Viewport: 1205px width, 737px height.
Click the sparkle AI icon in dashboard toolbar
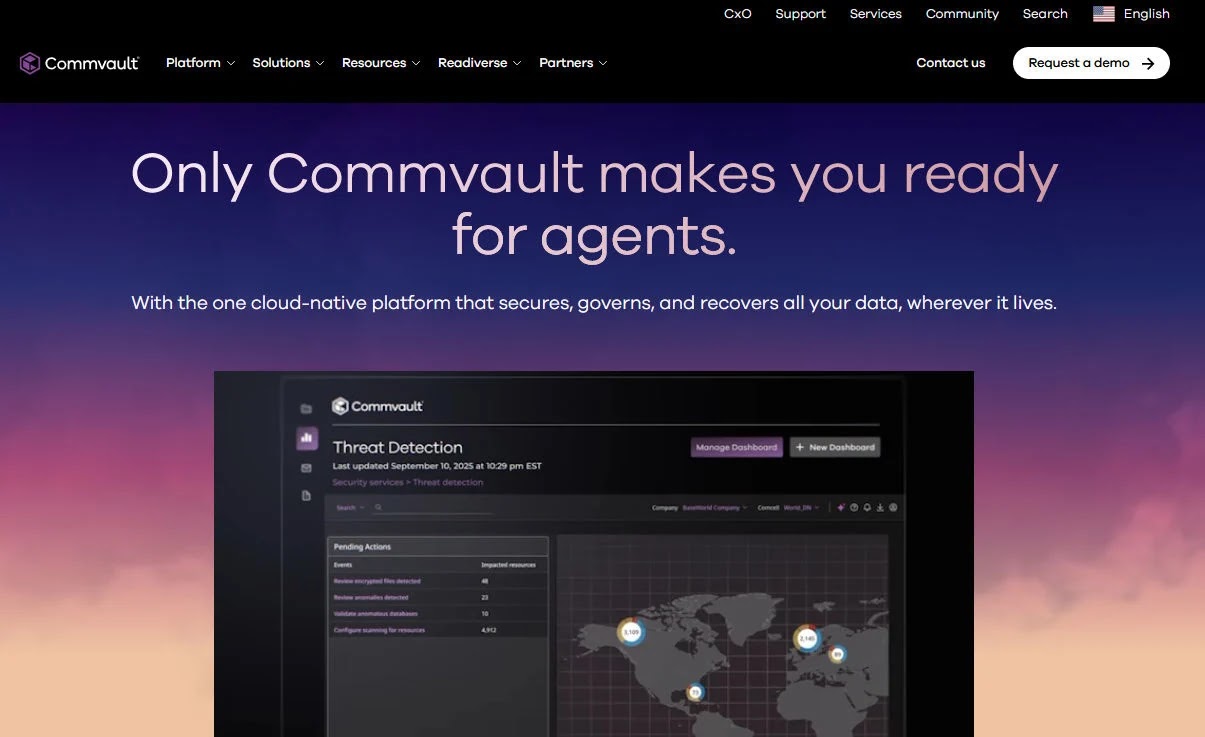click(x=841, y=507)
